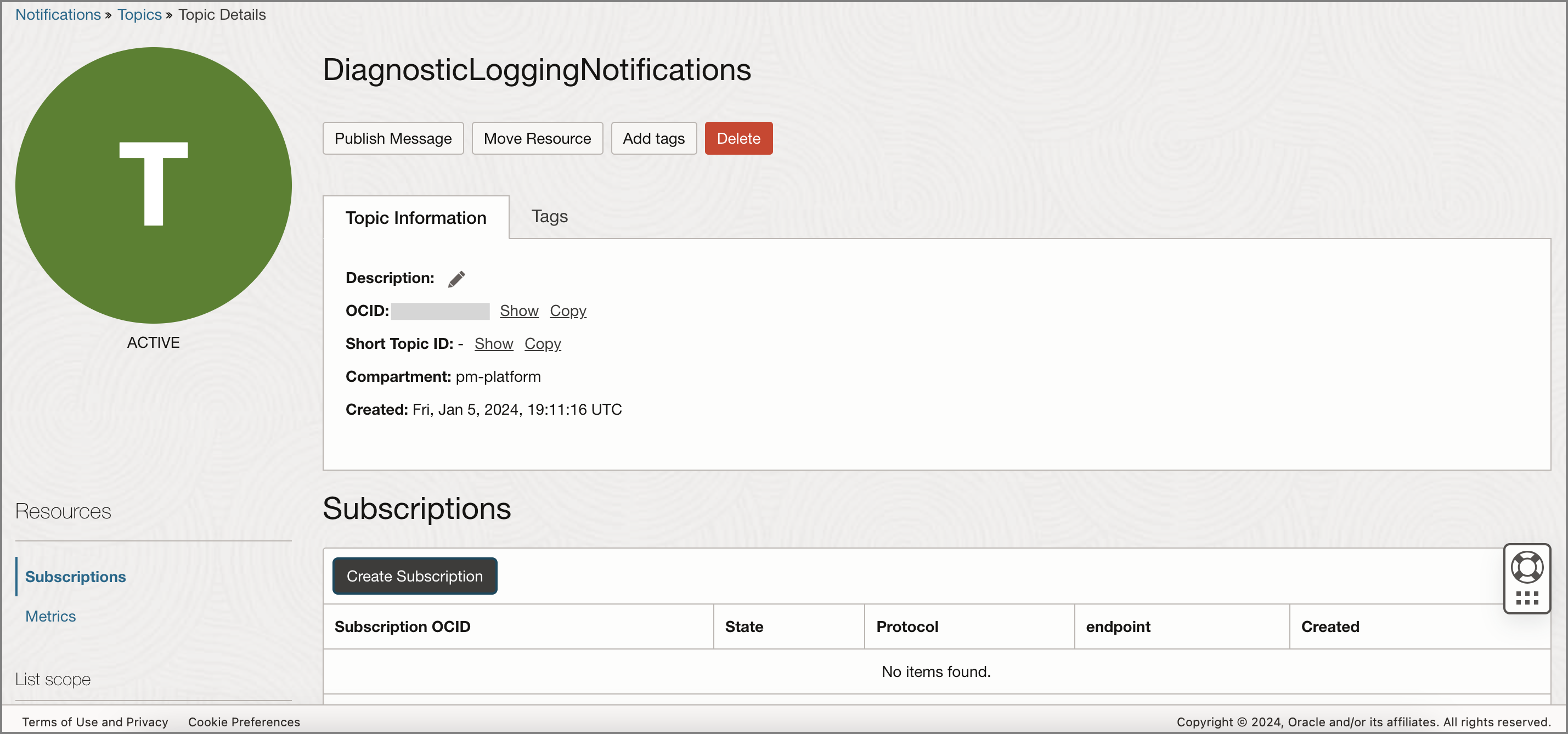The width and height of the screenshot is (1568, 734).
Task: Switch to the Tags tab
Action: 549,217
